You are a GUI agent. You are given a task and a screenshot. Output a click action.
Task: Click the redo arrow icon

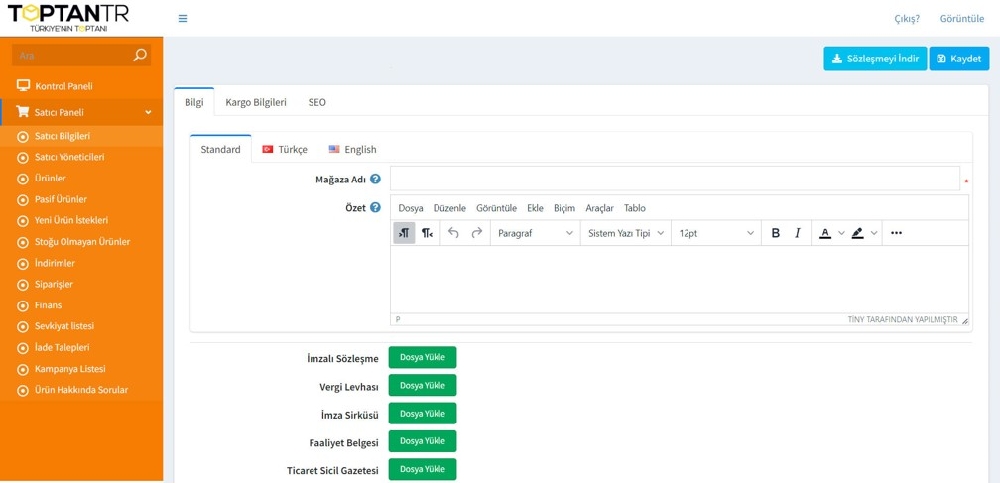(x=477, y=233)
